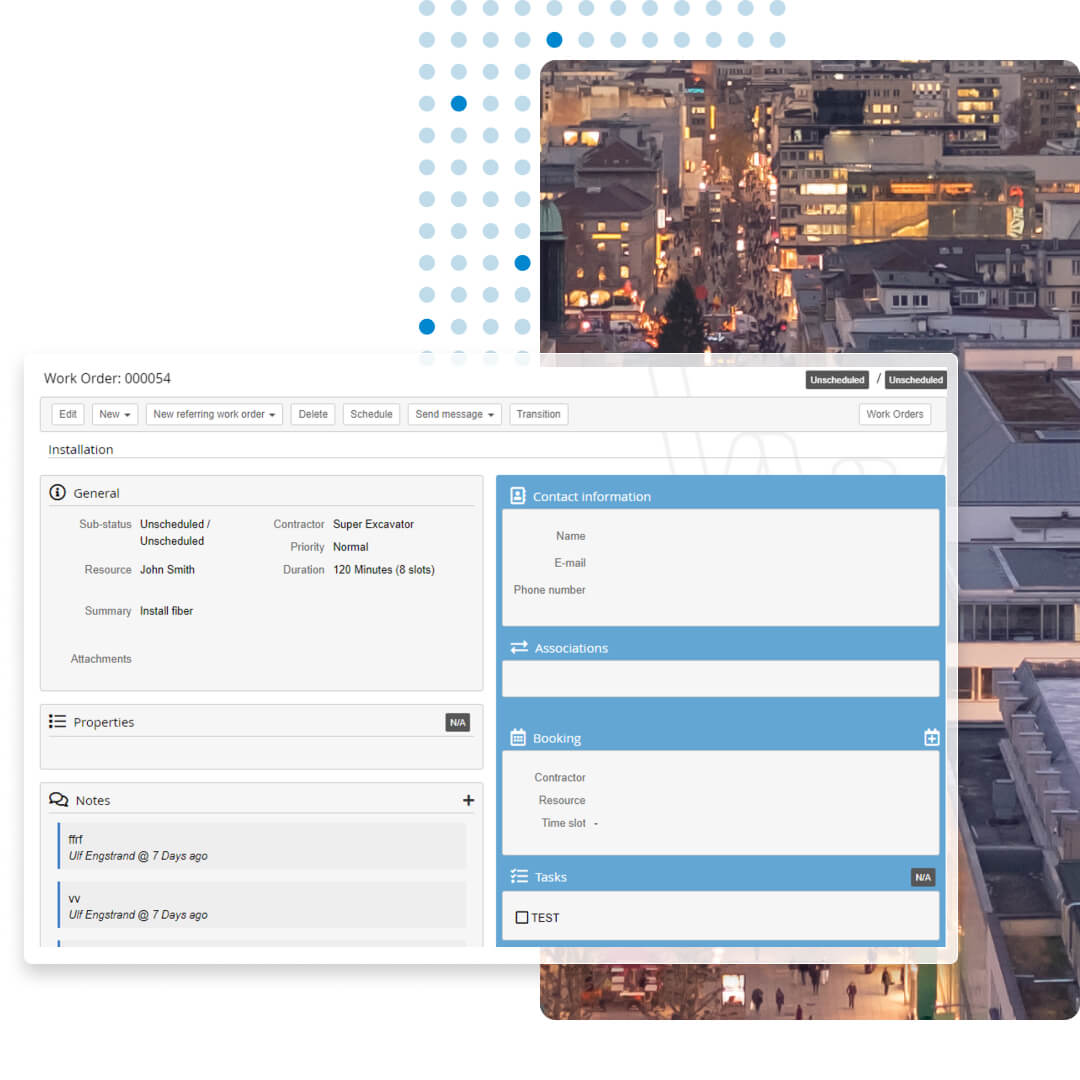Click the Transition button

pyautogui.click(x=539, y=414)
